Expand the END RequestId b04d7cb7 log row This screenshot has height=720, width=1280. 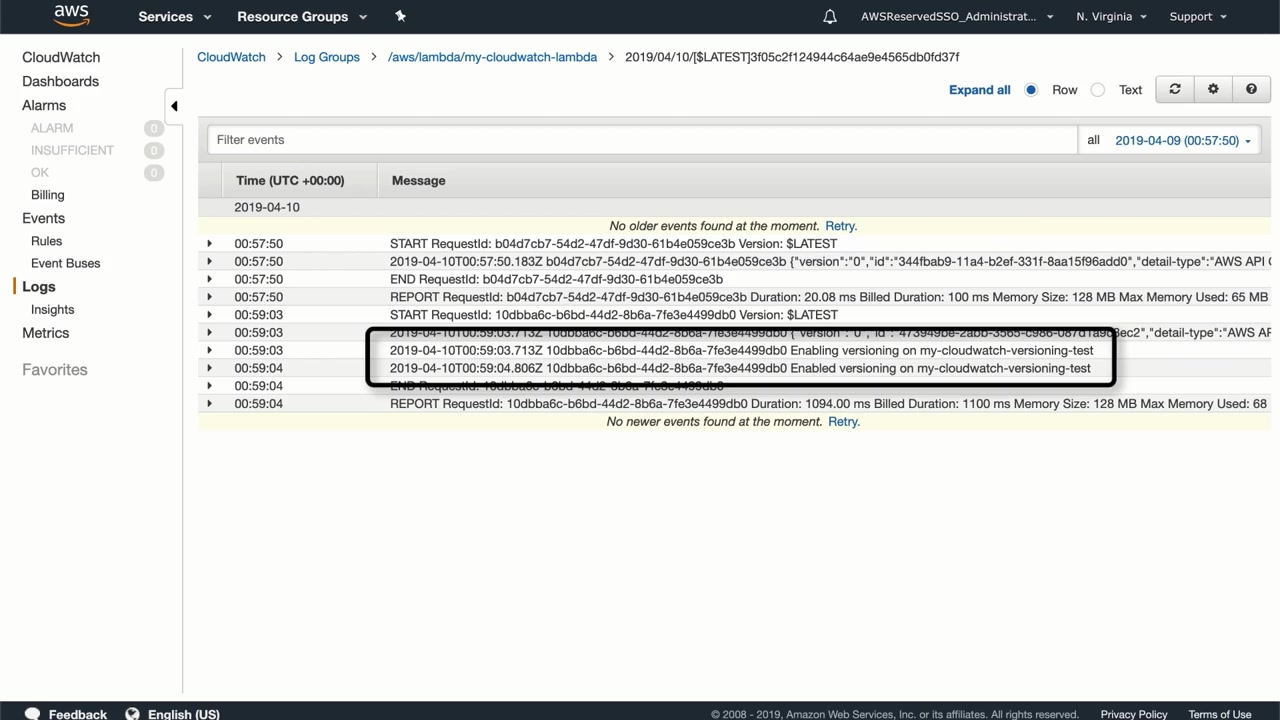(x=209, y=279)
